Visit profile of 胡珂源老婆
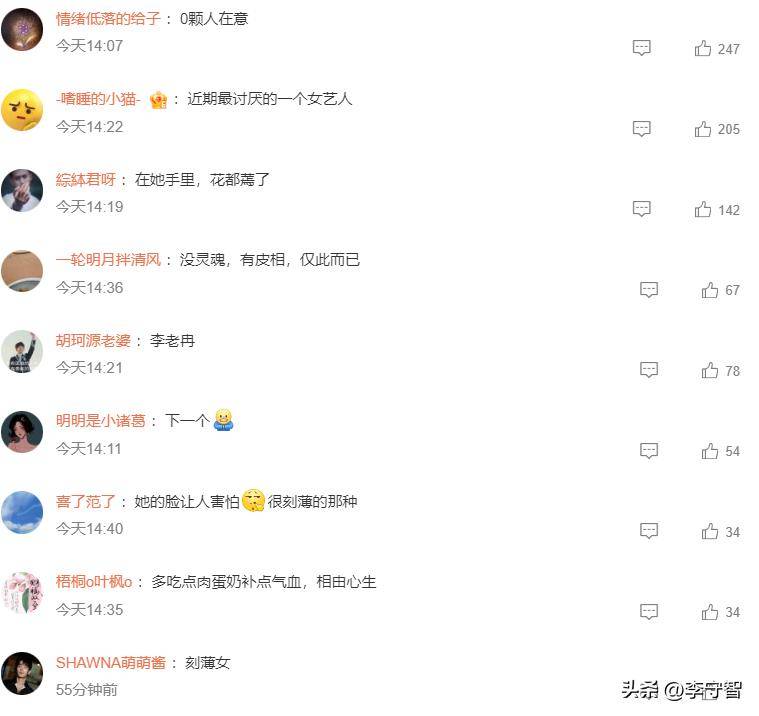Viewport: 759px width, 716px height. pos(93,341)
